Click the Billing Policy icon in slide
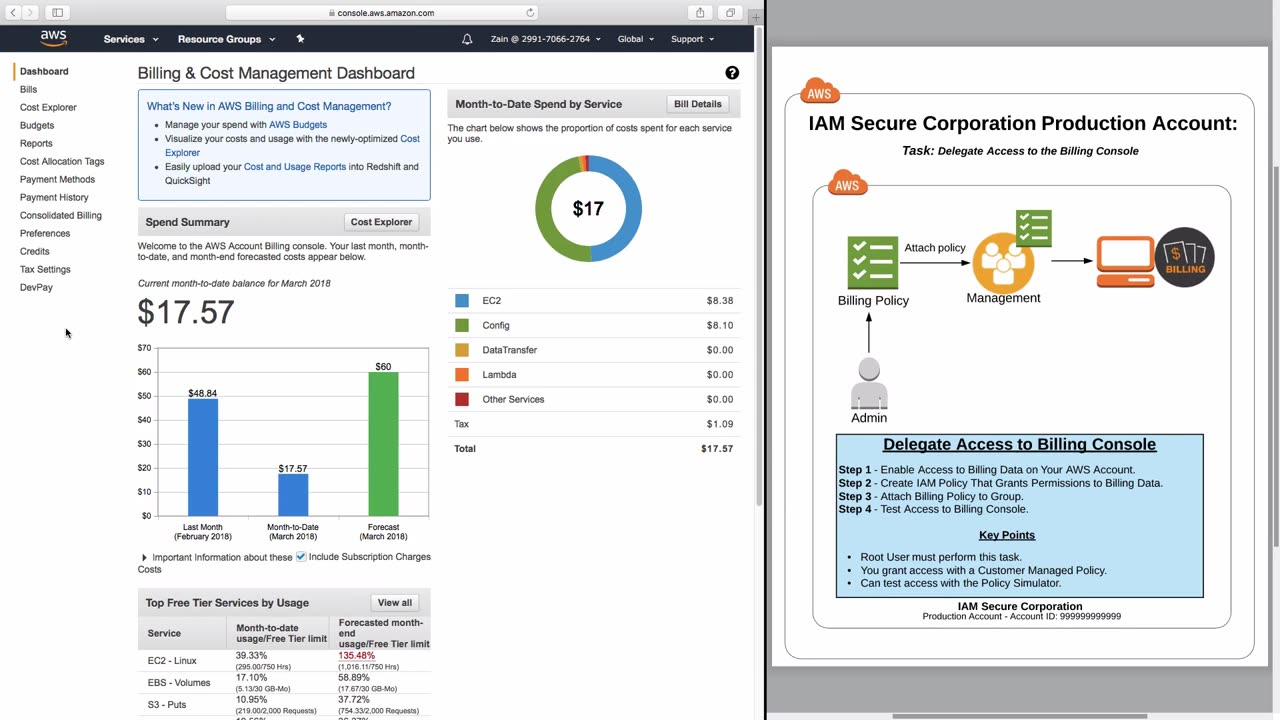The width and height of the screenshot is (1280, 720). click(x=873, y=263)
